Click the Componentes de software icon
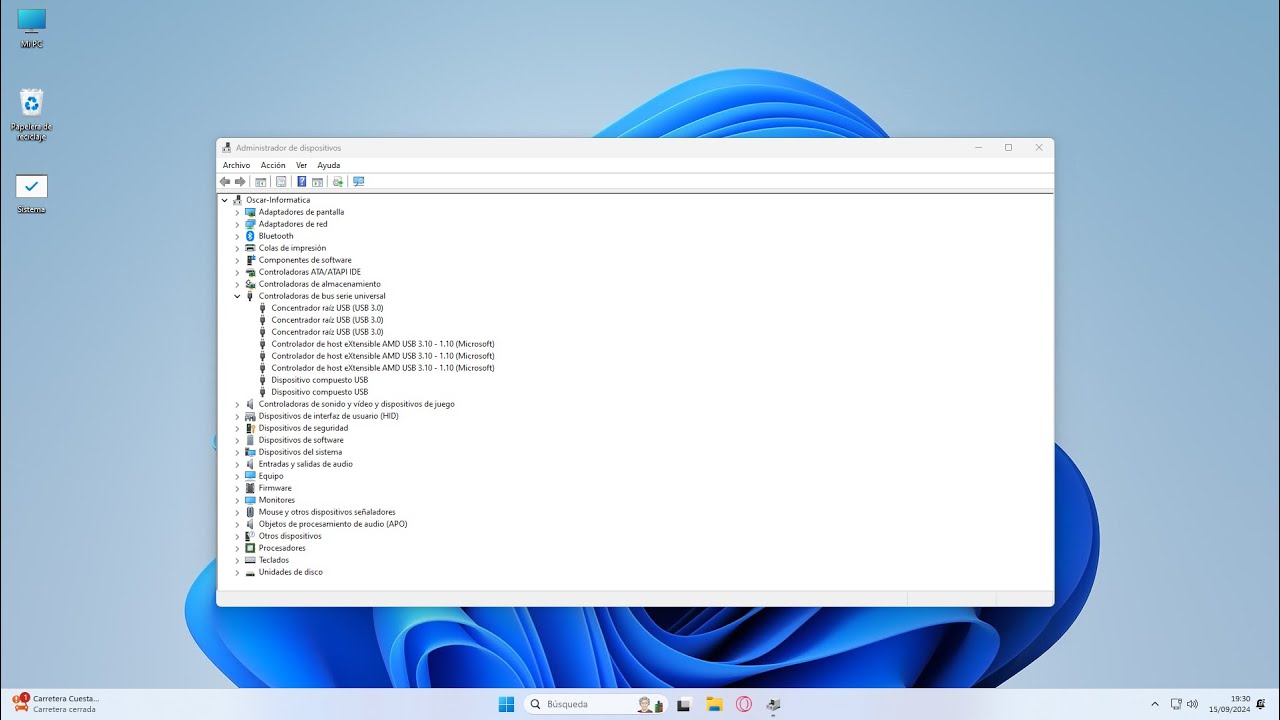Image resolution: width=1280 pixels, height=720 pixels. coord(250,260)
